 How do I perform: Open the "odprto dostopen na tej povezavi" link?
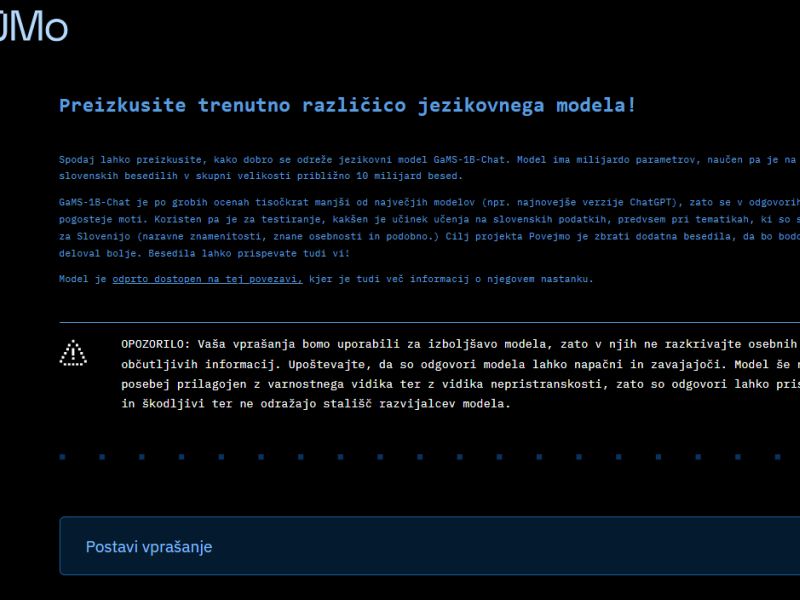click(x=207, y=279)
